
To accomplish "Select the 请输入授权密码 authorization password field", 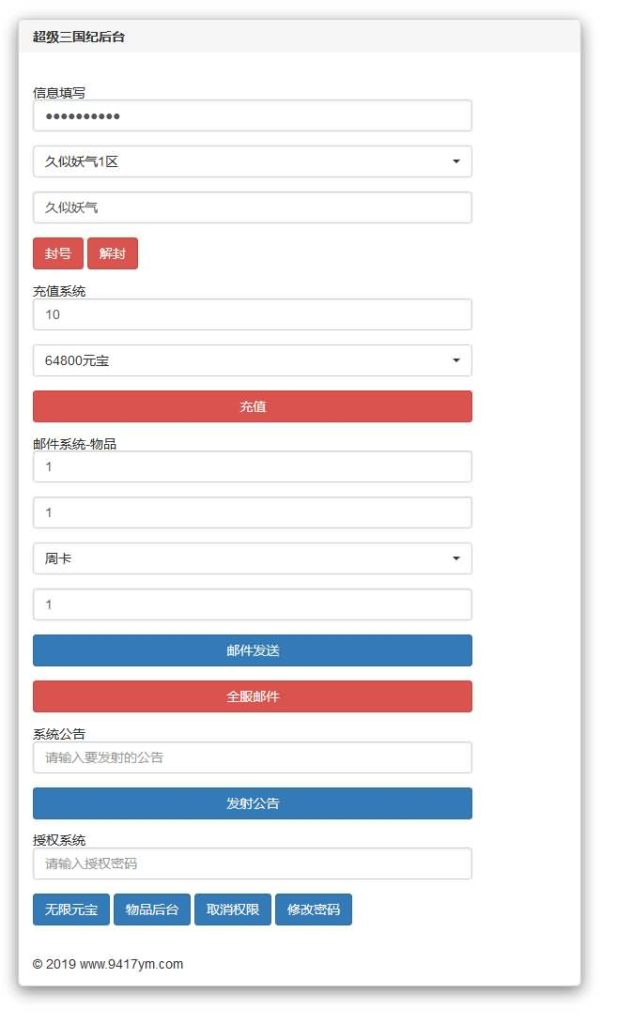I will pos(252,863).
